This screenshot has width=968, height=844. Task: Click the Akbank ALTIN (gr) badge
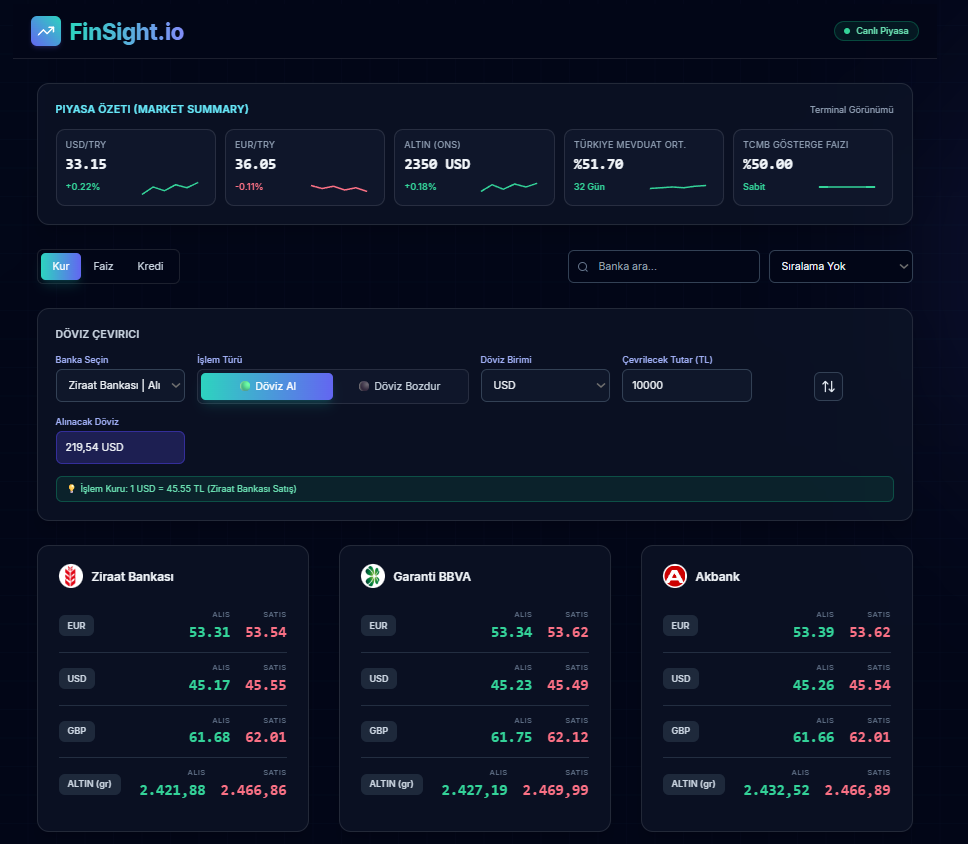(x=693, y=783)
